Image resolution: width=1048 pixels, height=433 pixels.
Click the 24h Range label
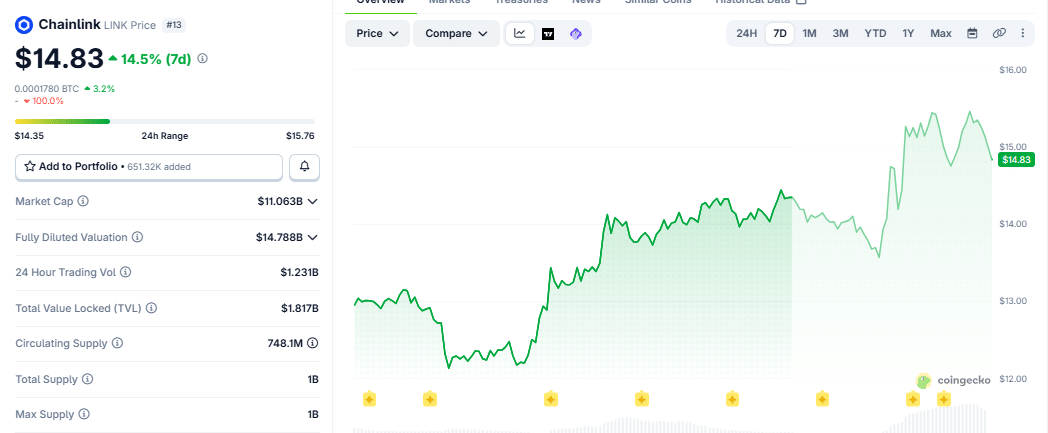[164, 136]
